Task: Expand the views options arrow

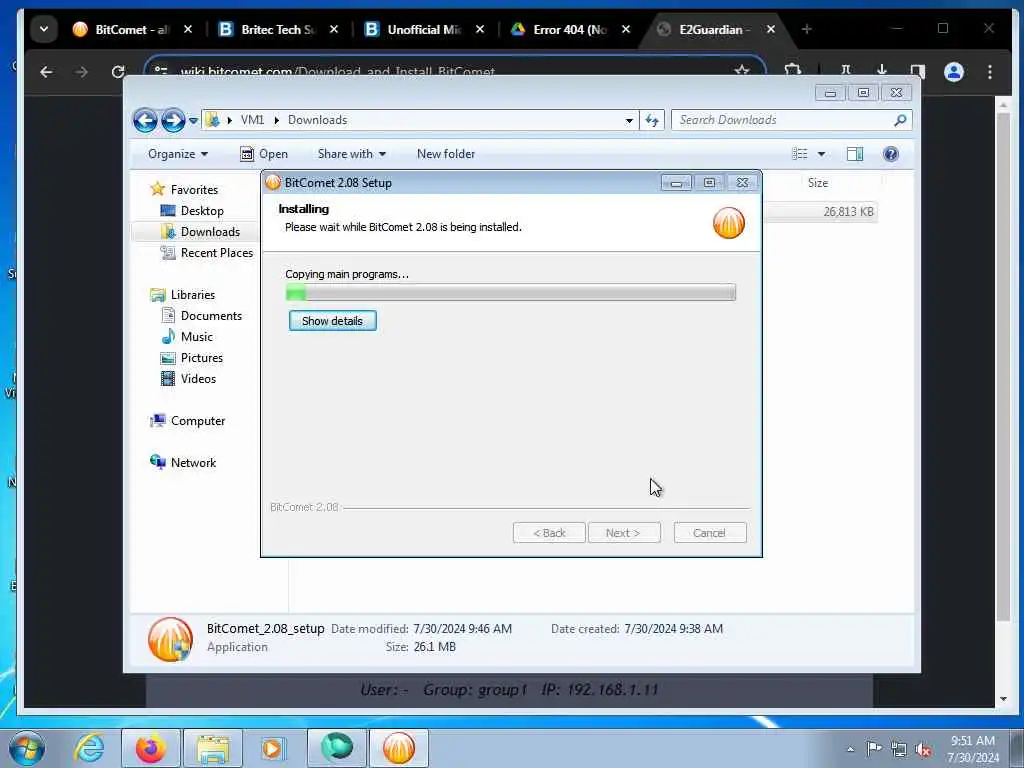Action: click(x=822, y=154)
